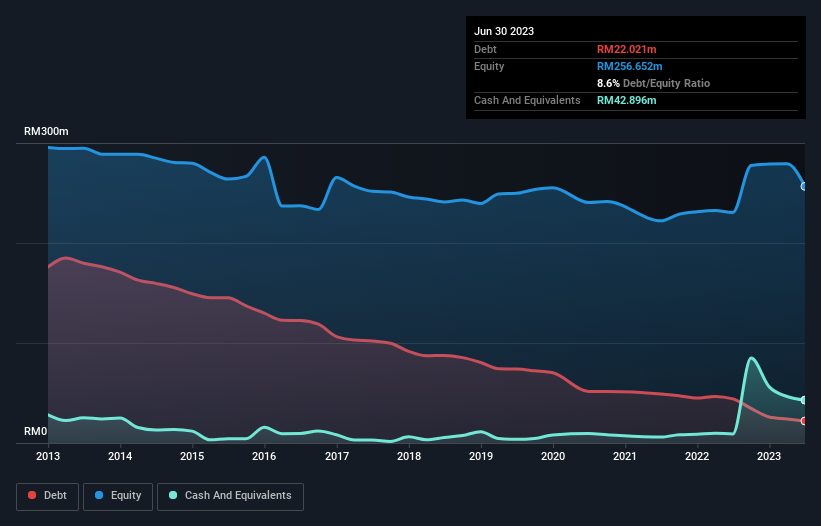Click the 2022 x-axis label
Image resolution: width=821 pixels, height=526 pixels.
point(697,456)
